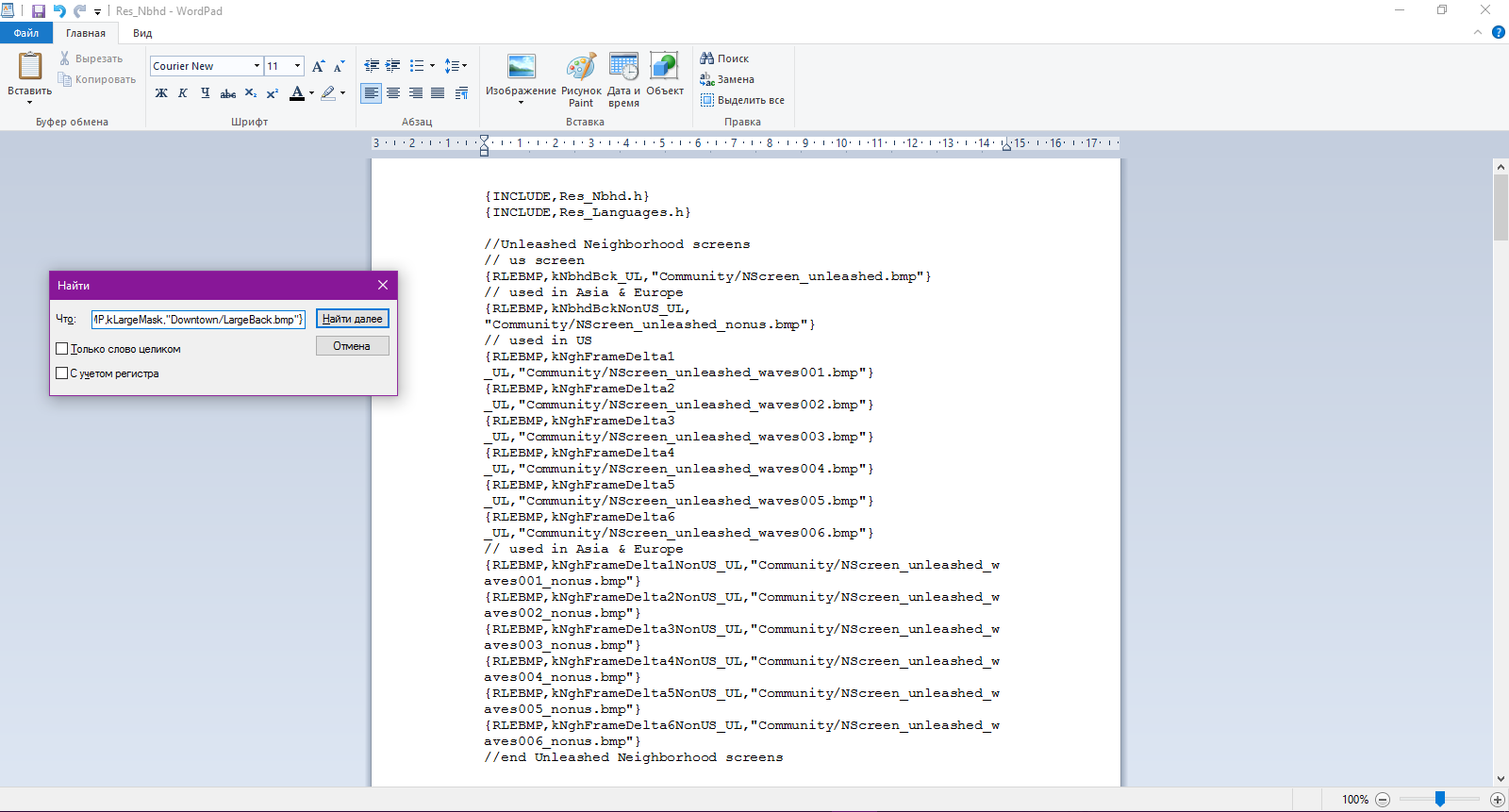Decrease paragraph indent

372,66
